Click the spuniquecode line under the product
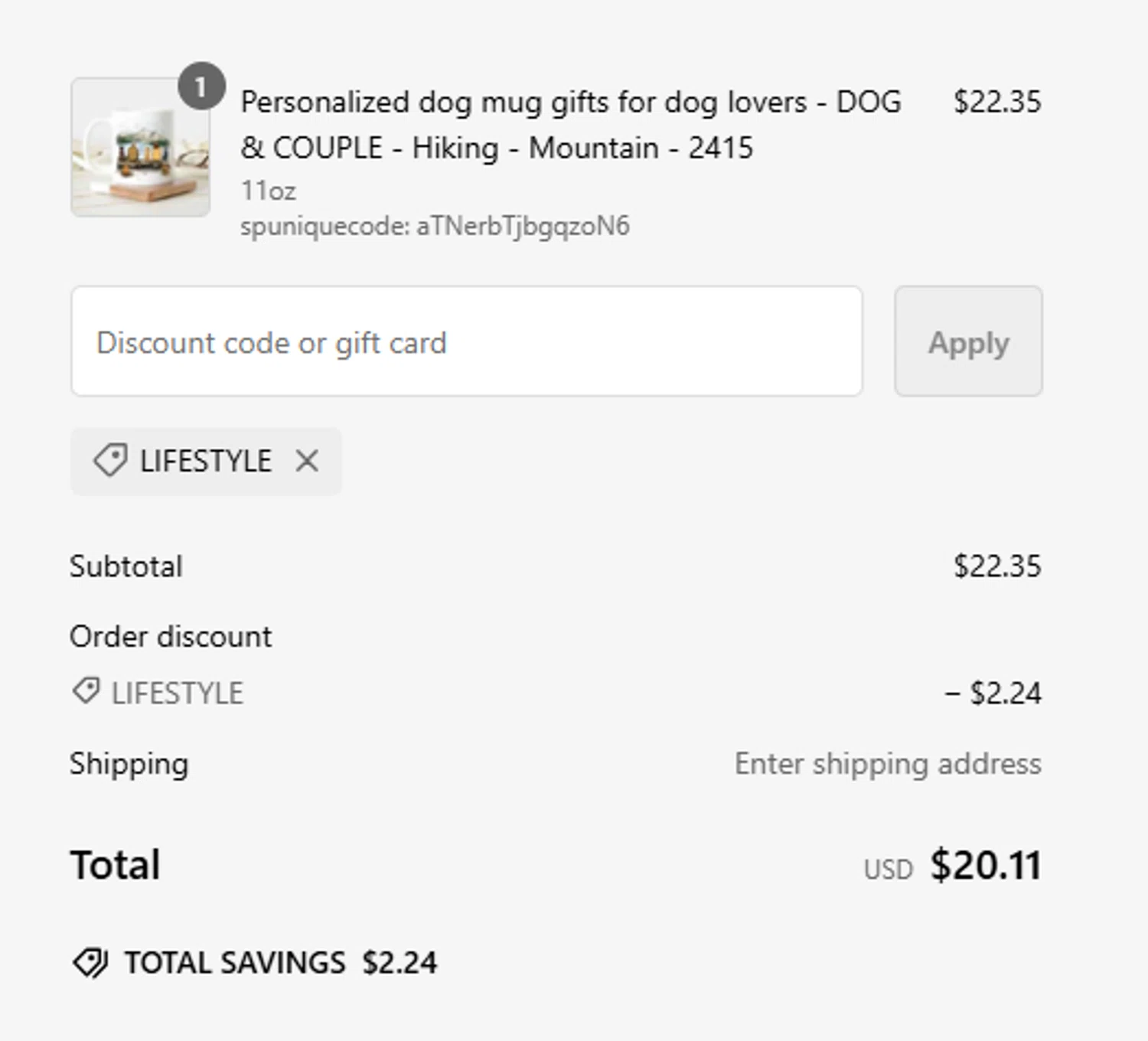1148x1041 pixels. click(x=435, y=227)
